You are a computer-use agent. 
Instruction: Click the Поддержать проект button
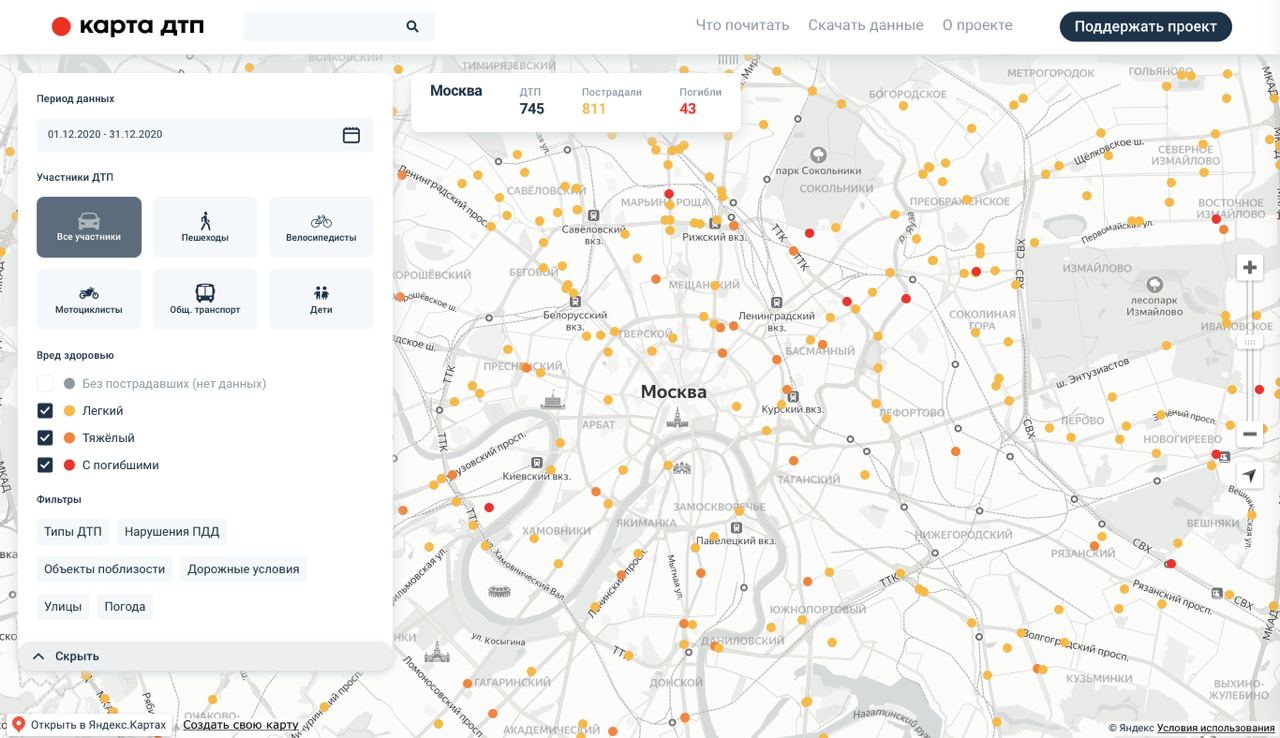[1146, 27]
